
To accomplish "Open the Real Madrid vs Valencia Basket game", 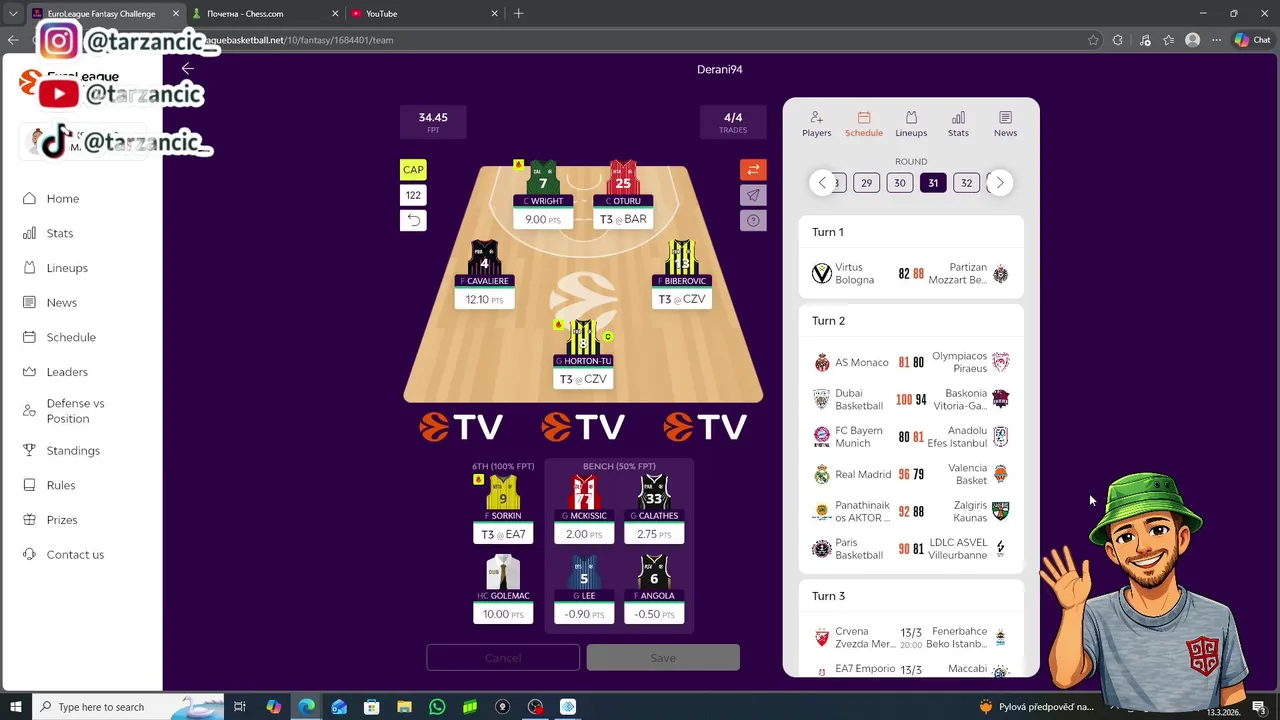I will pos(911,474).
